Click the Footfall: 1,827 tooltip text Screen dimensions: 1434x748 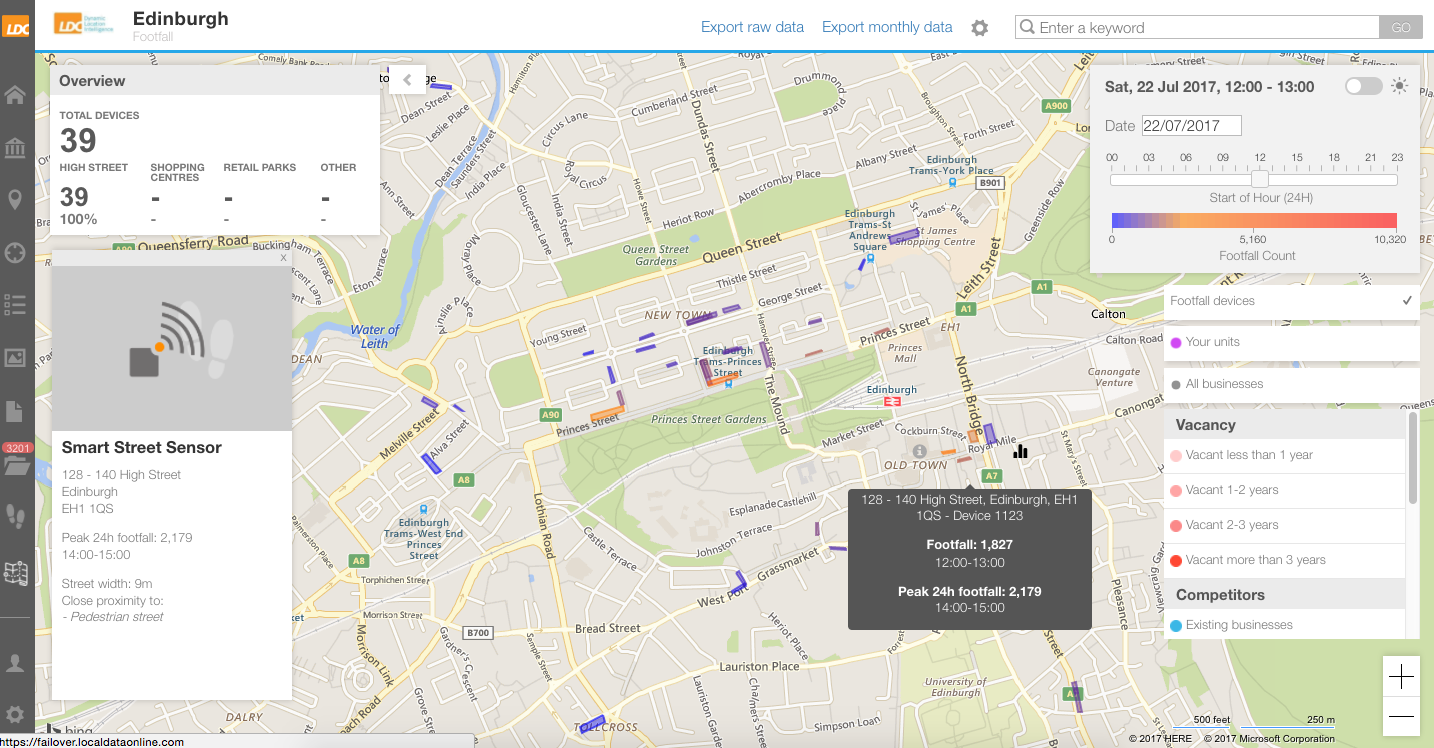tap(969, 545)
